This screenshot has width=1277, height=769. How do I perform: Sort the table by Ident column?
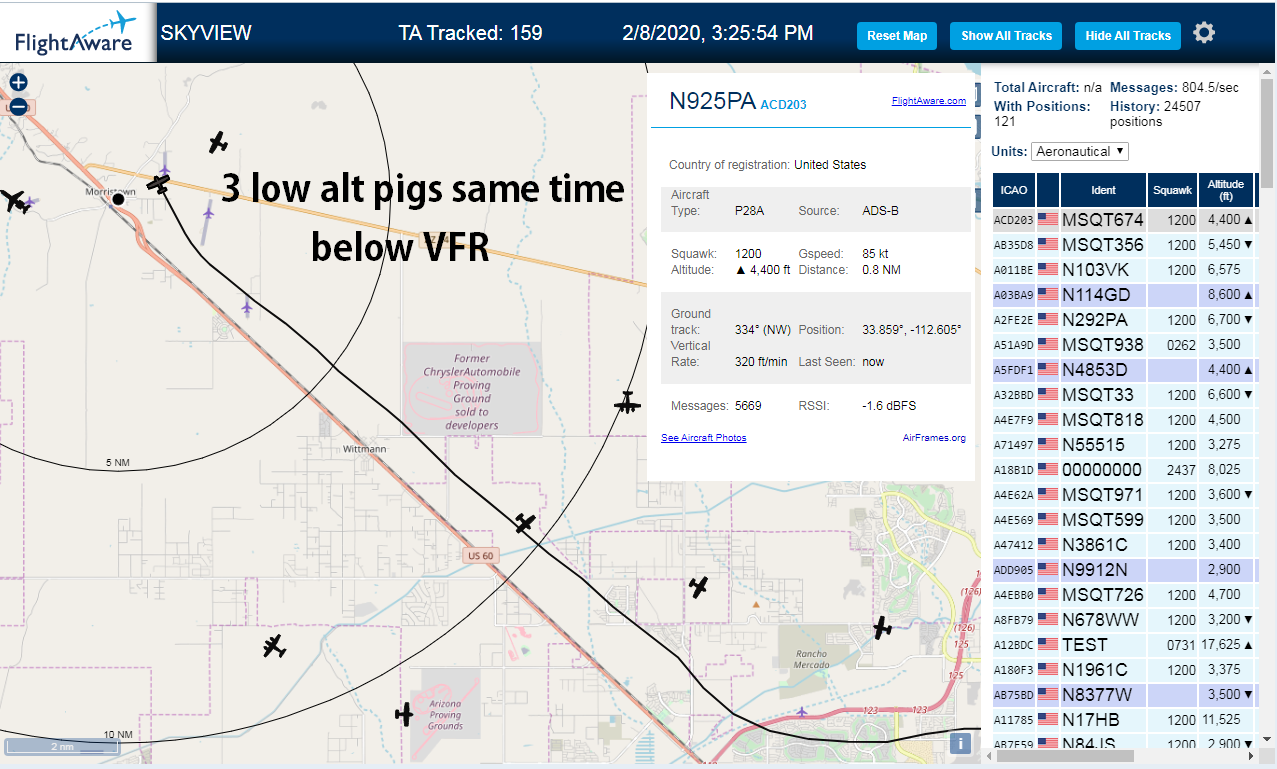click(1104, 189)
